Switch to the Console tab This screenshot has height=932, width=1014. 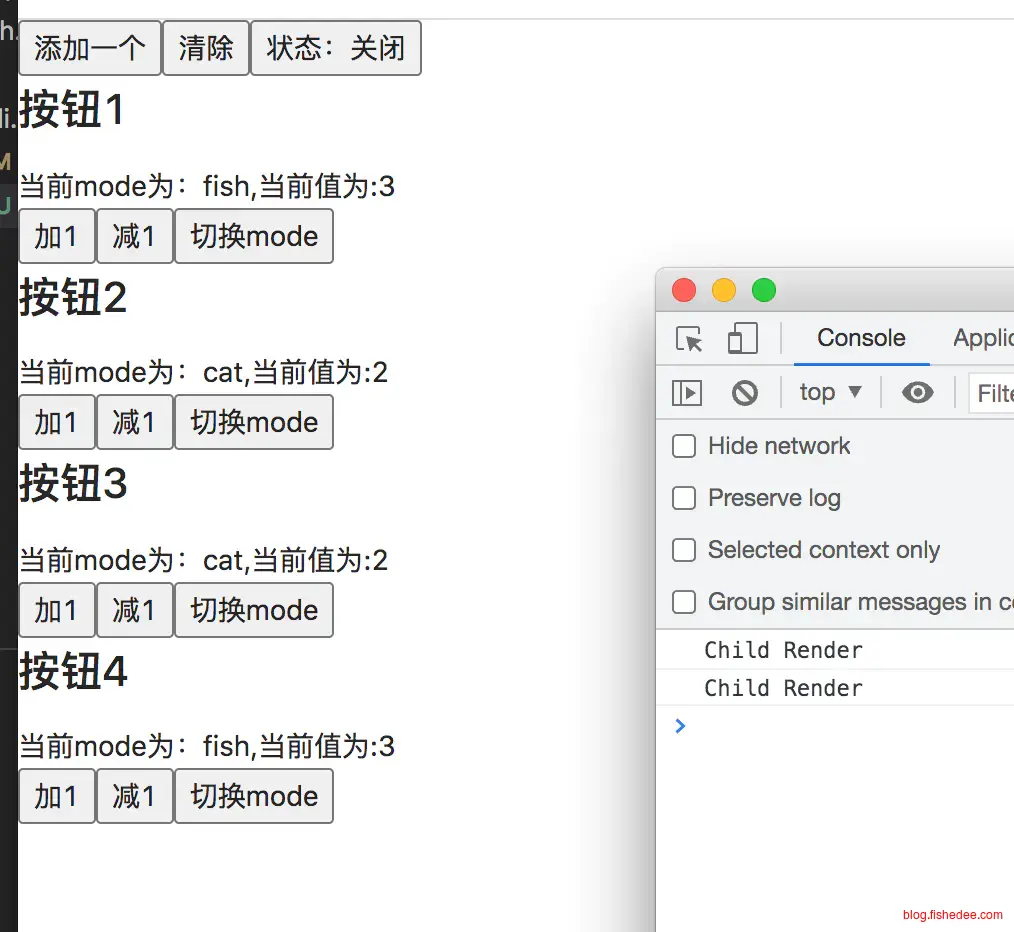(x=861, y=338)
